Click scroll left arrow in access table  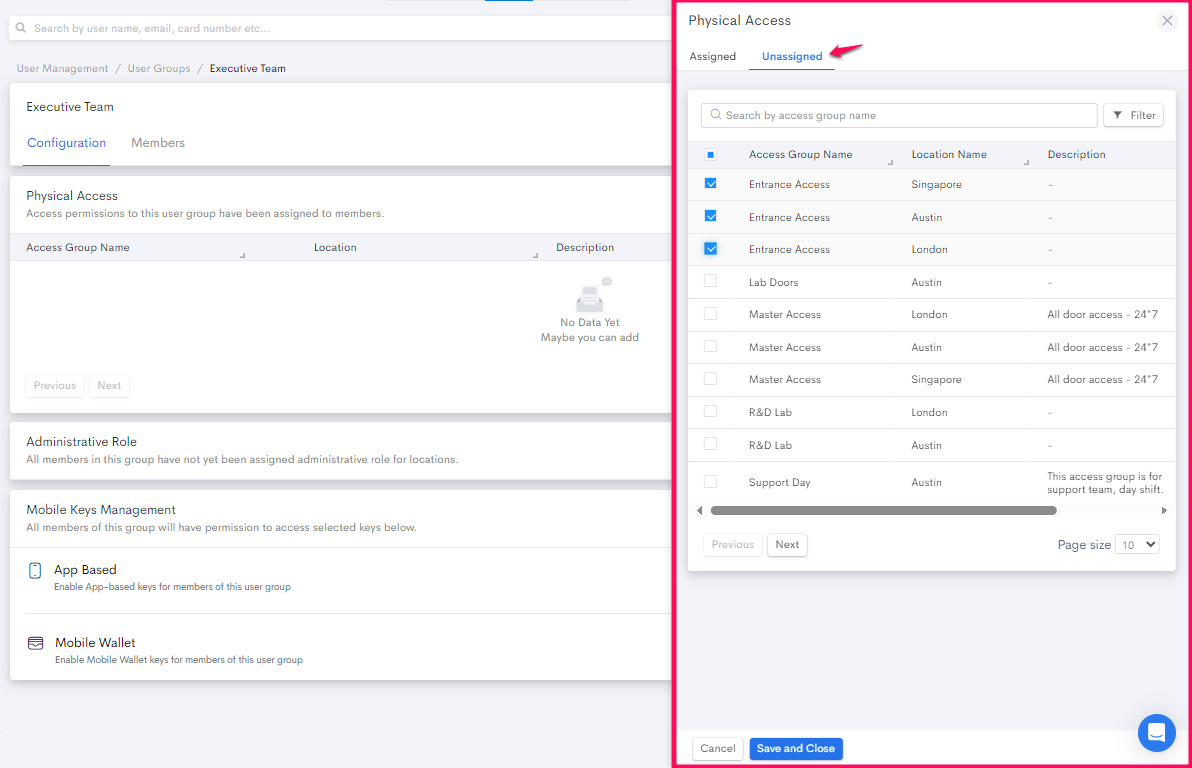point(699,511)
